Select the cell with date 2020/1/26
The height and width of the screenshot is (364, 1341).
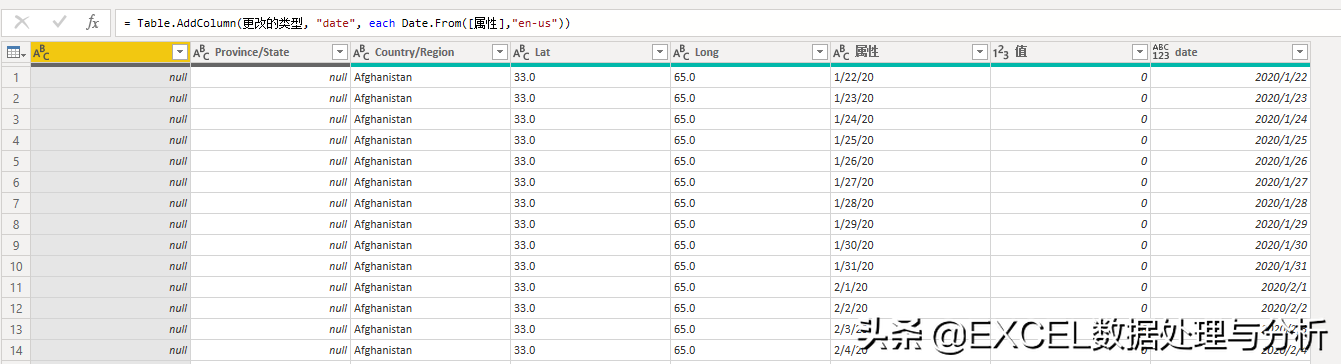pos(1231,161)
